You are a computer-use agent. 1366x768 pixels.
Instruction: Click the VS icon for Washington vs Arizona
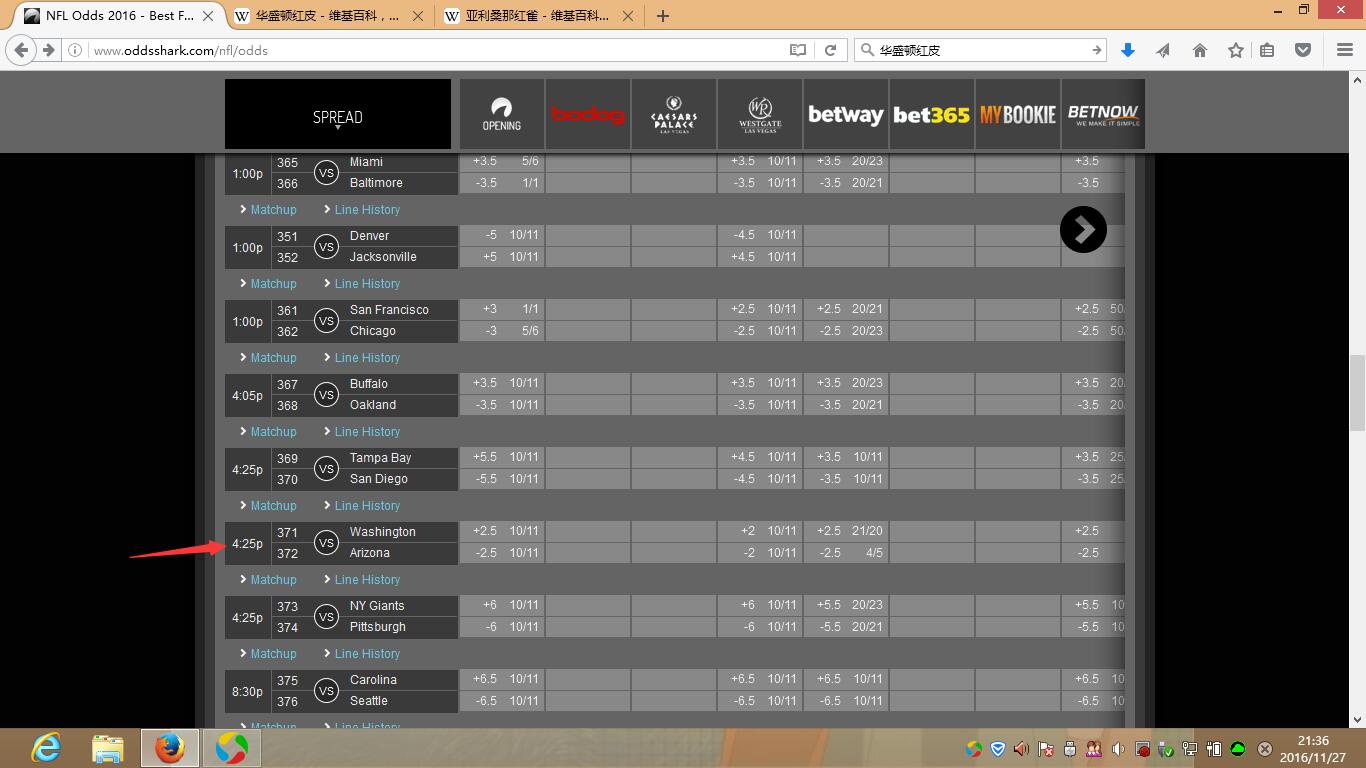click(326, 543)
